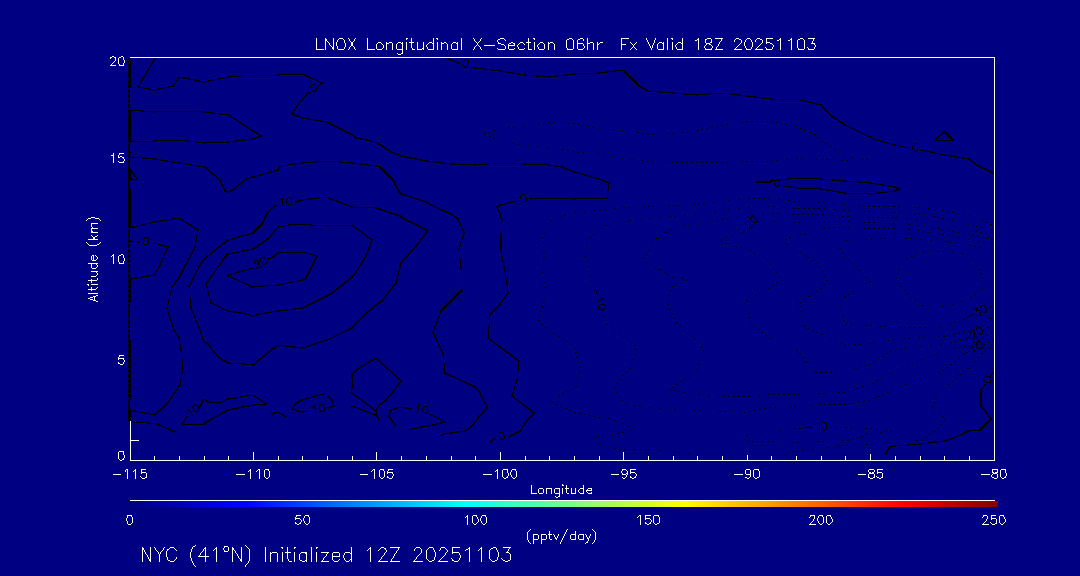Viewport: 1080px width, 576px height.
Task: Click the 20 altitude tick label
Action: [x=115, y=61]
